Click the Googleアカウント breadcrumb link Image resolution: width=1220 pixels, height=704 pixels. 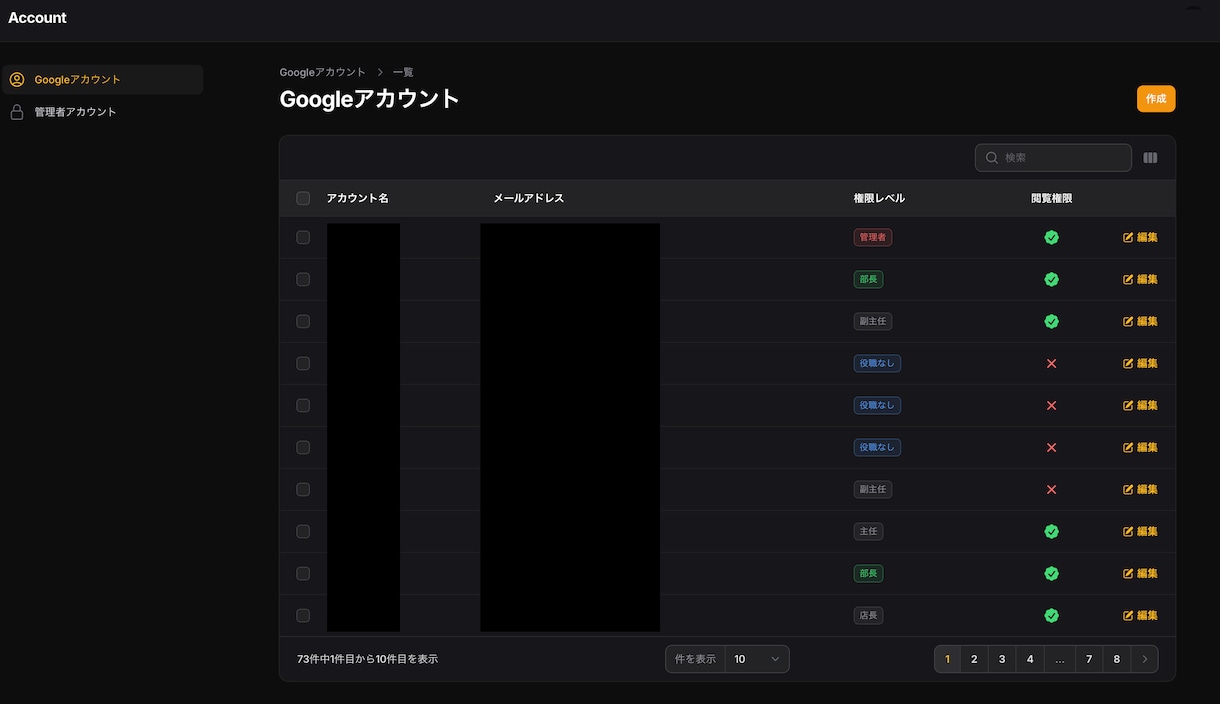[x=323, y=72]
